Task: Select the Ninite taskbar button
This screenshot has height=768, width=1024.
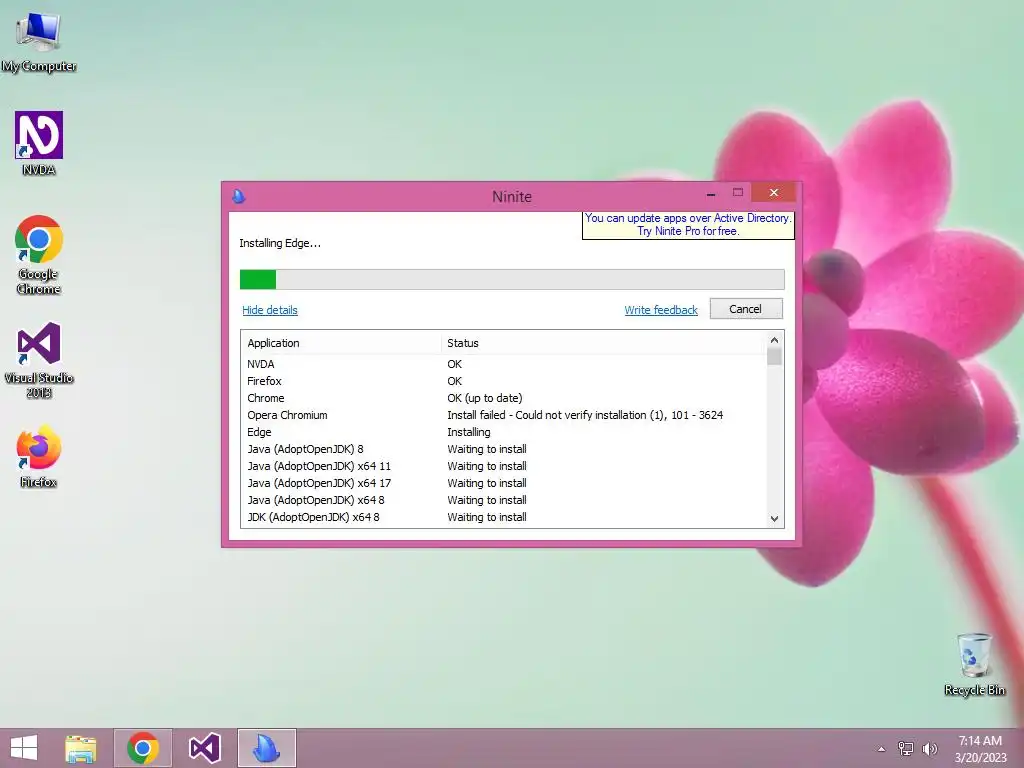Action: click(266, 748)
